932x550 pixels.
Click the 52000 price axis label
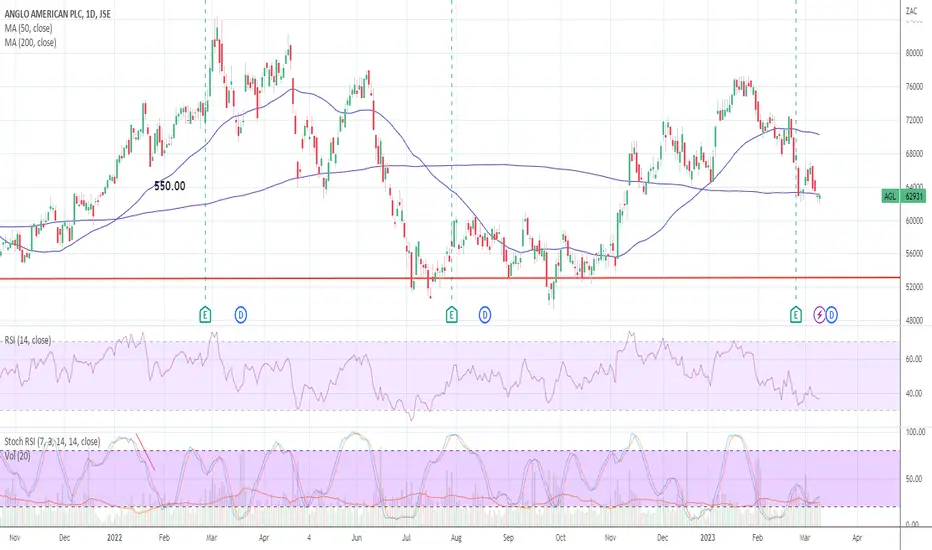coord(914,287)
